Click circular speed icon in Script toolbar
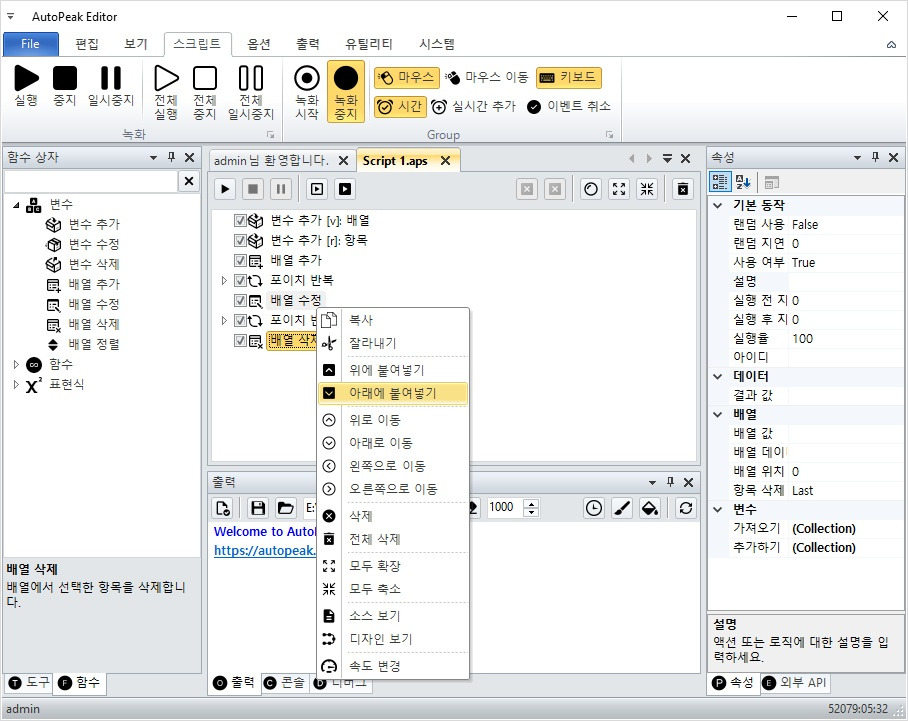 click(x=591, y=189)
